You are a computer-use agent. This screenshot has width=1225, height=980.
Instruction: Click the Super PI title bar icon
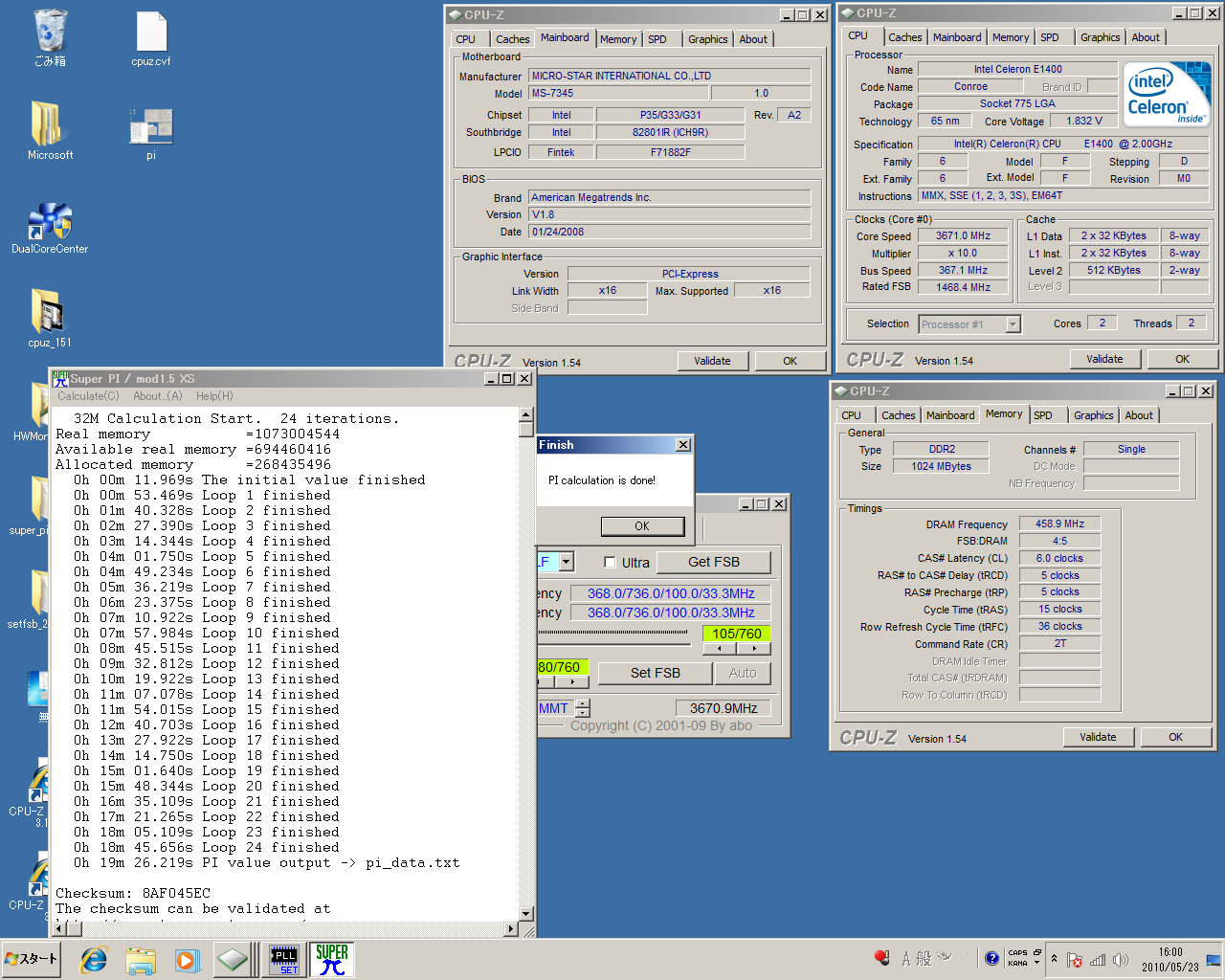coord(60,378)
